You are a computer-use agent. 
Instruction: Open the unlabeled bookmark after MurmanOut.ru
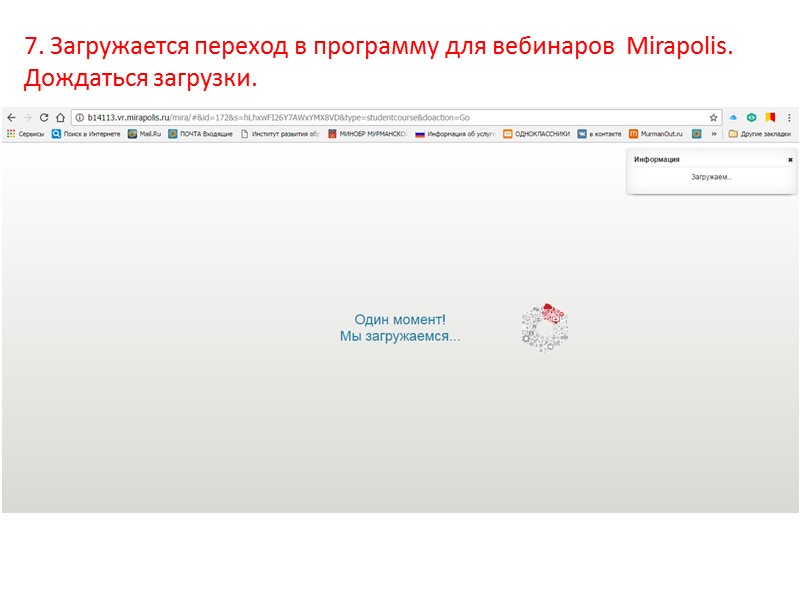pos(696,134)
